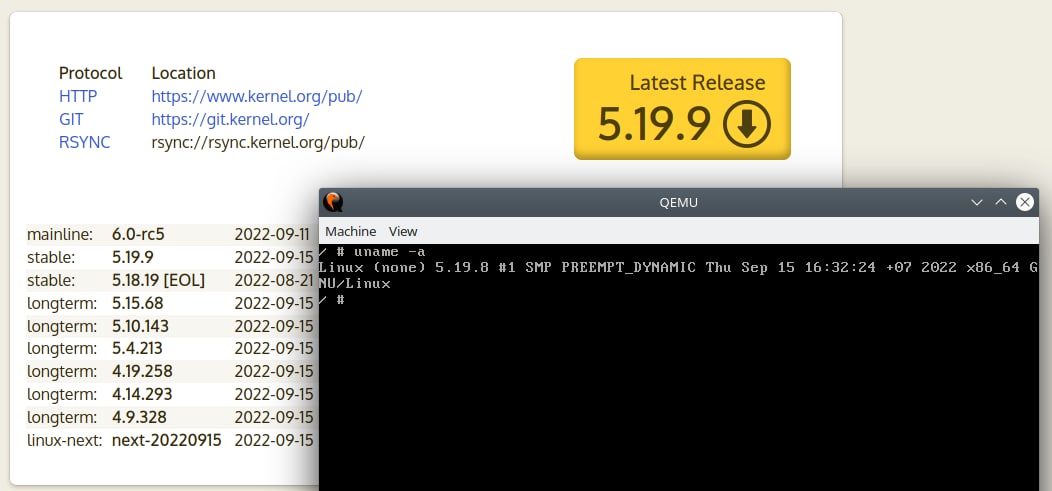Select mainline version 6.0-rc5
The height and width of the screenshot is (491, 1052).
coord(138,235)
